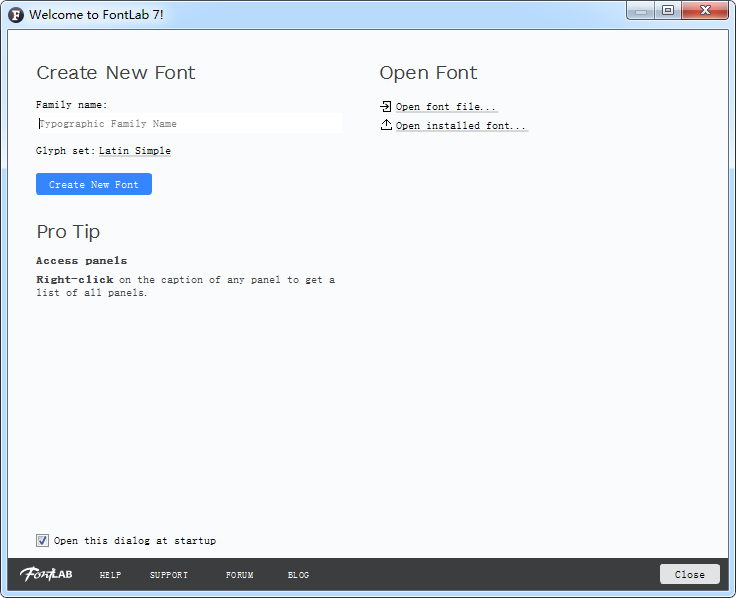Open the Latin Simple glyph set dropdown
Screen dimensions: 736x598
pos(134,151)
